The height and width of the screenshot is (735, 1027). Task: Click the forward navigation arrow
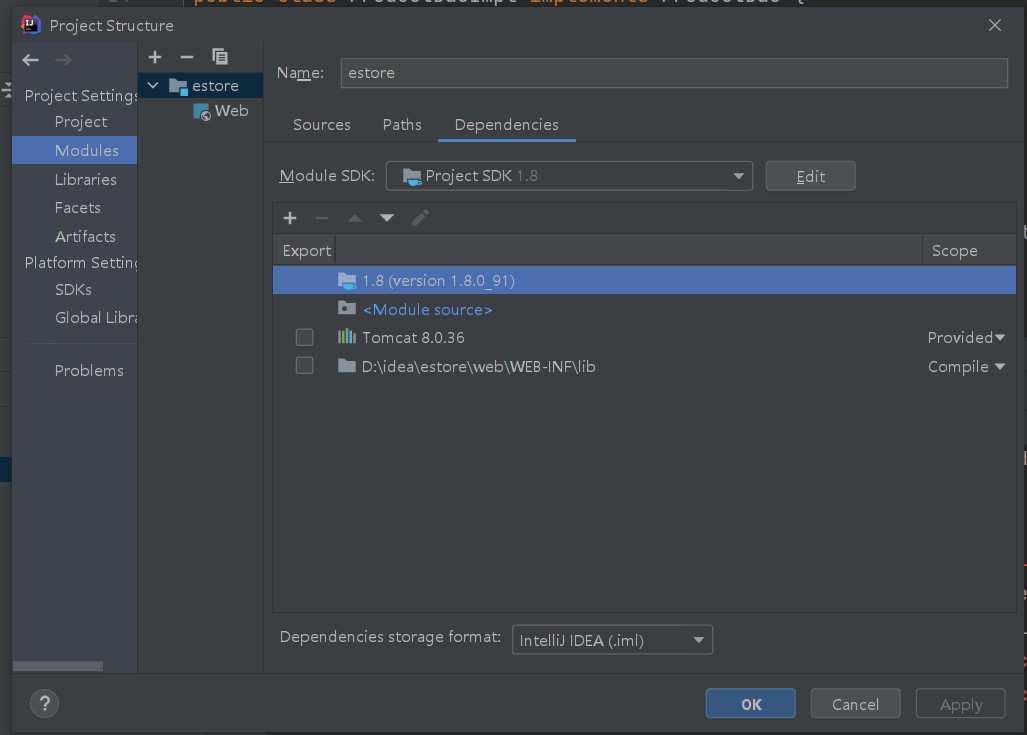[x=64, y=60]
